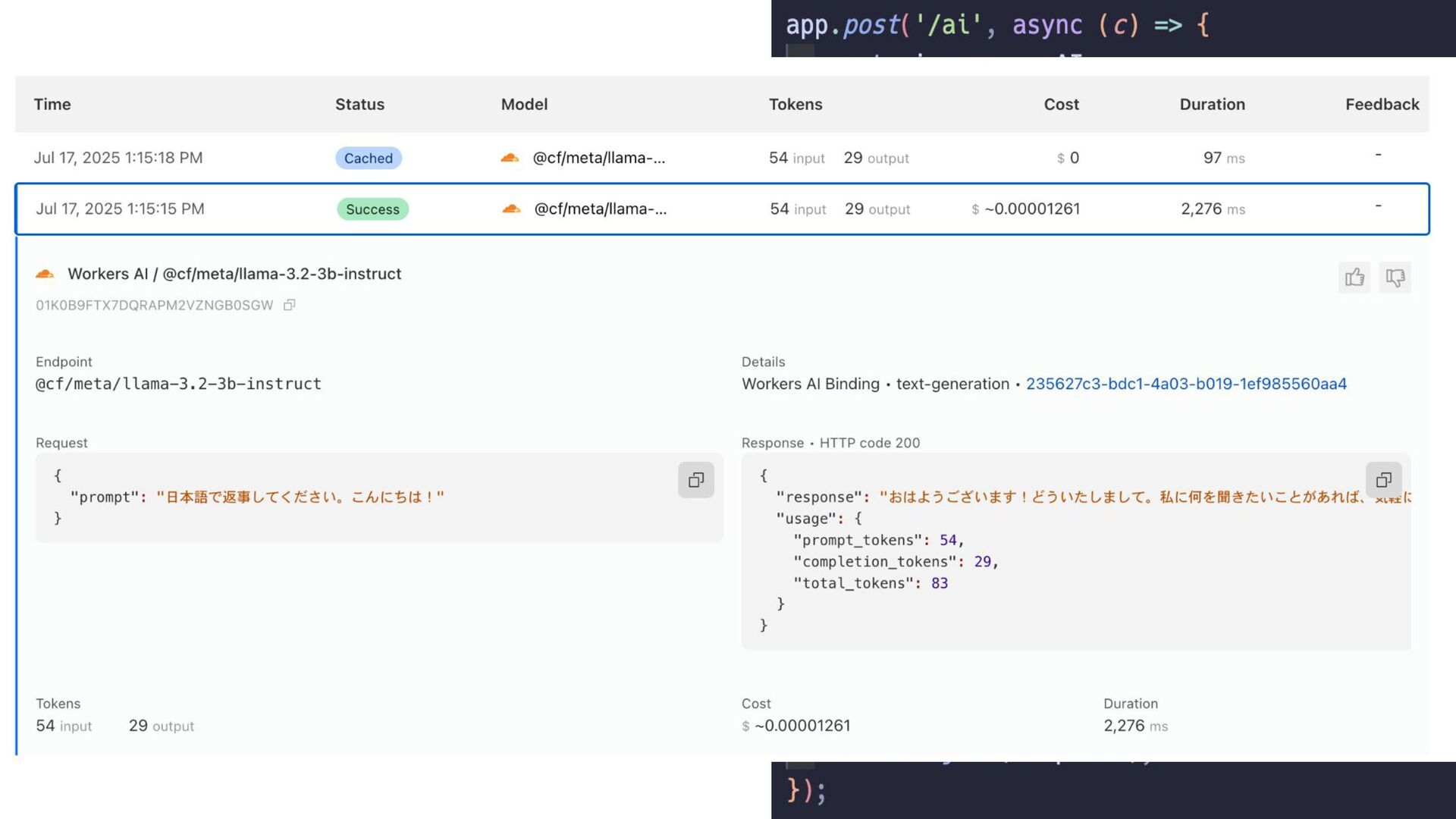Click the thumbs up feedback icon
The height and width of the screenshot is (819, 1456).
coord(1354,278)
